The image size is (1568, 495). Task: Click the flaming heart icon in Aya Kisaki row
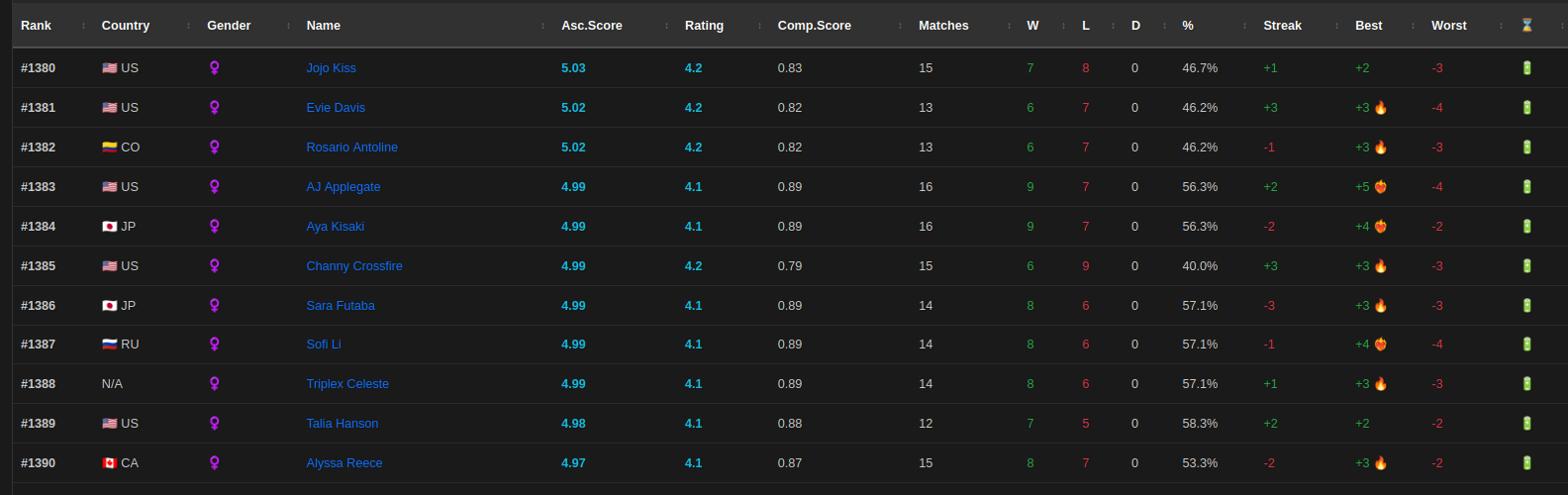[x=1381, y=227]
